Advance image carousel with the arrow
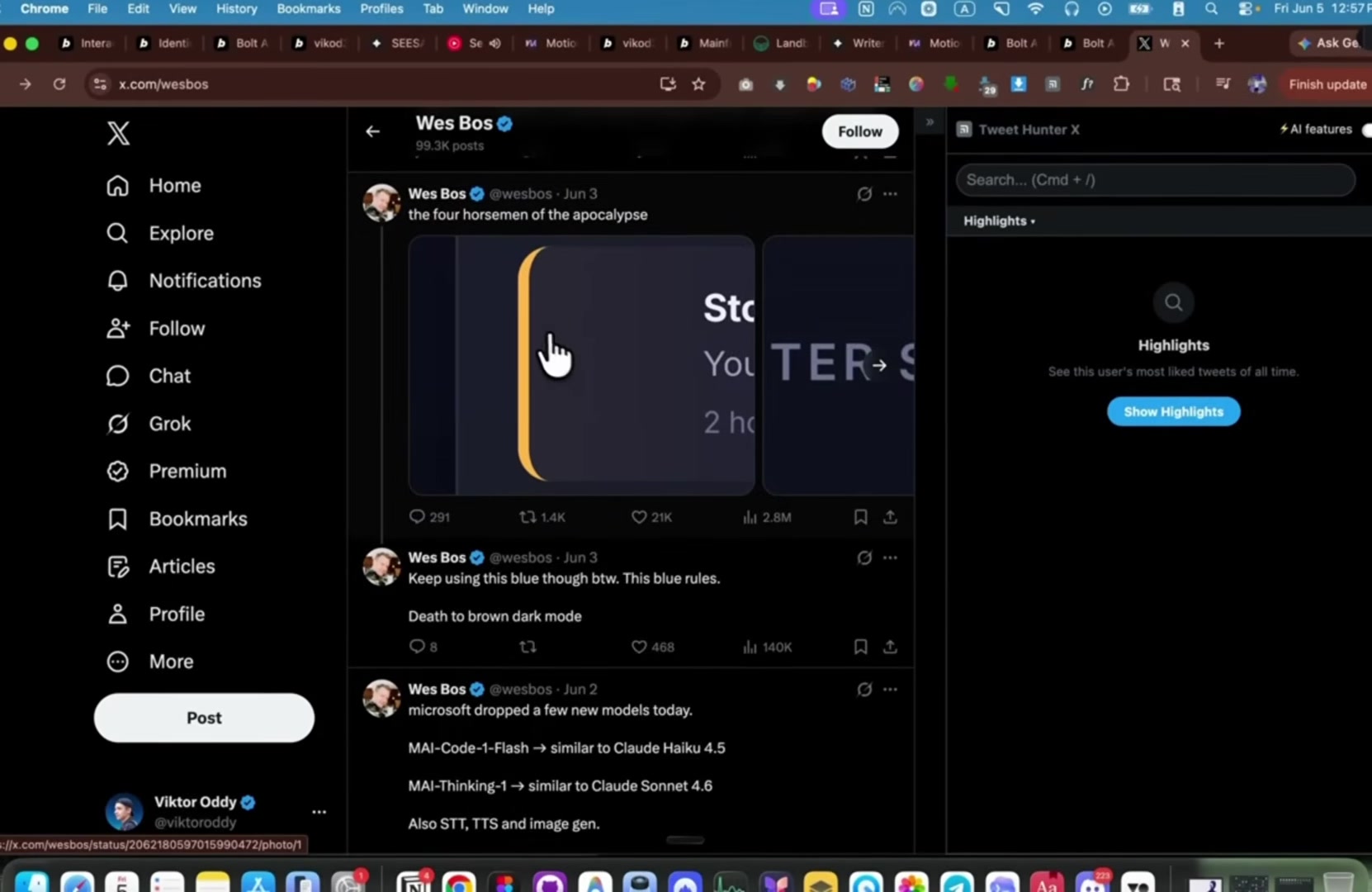 pyautogui.click(x=880, y=365)
